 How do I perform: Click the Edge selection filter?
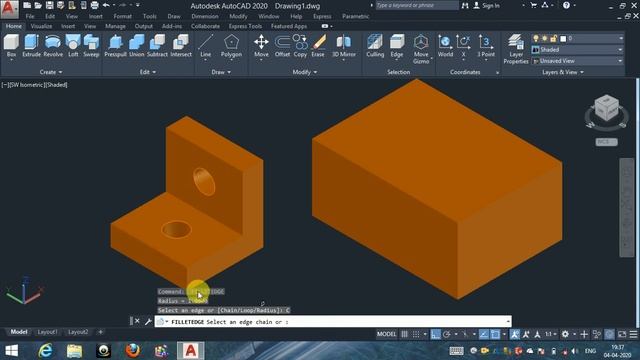pyautogui.click(x=397, y=46)
